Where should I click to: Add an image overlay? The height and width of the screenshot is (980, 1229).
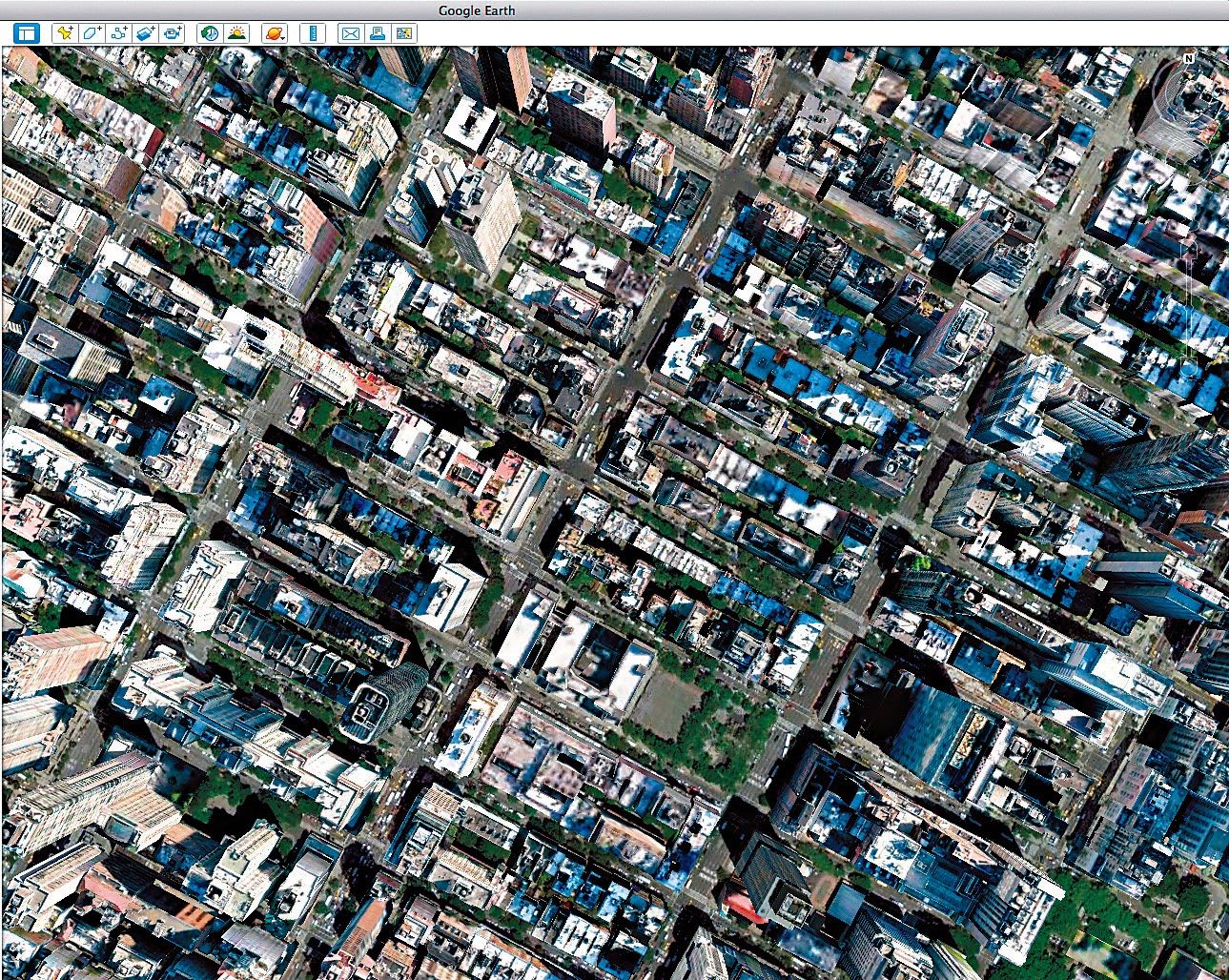click(145, 33)
